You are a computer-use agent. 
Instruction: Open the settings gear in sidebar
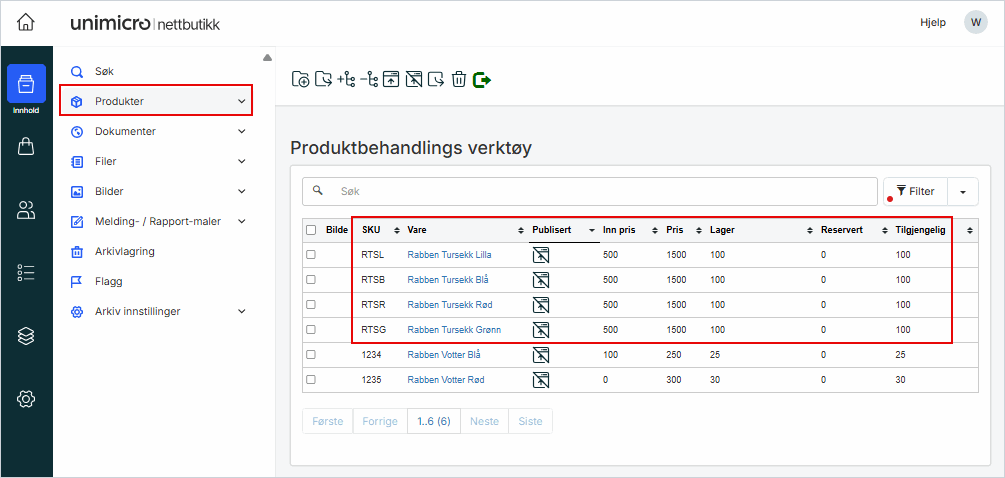(x=26, y=399)
